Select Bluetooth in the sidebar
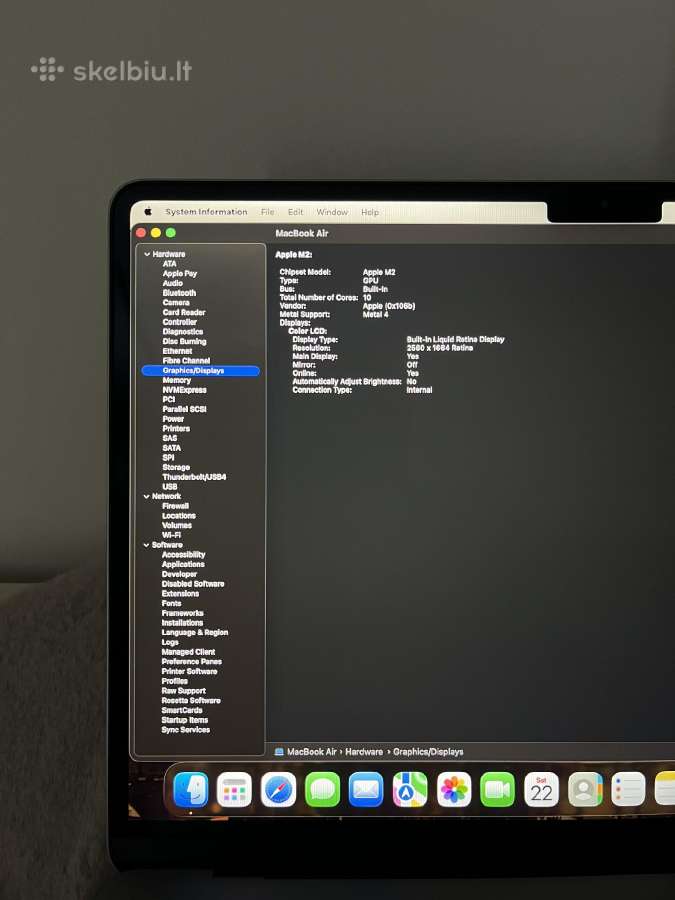This screenshot has height=900, width=675. coord(179,293)
